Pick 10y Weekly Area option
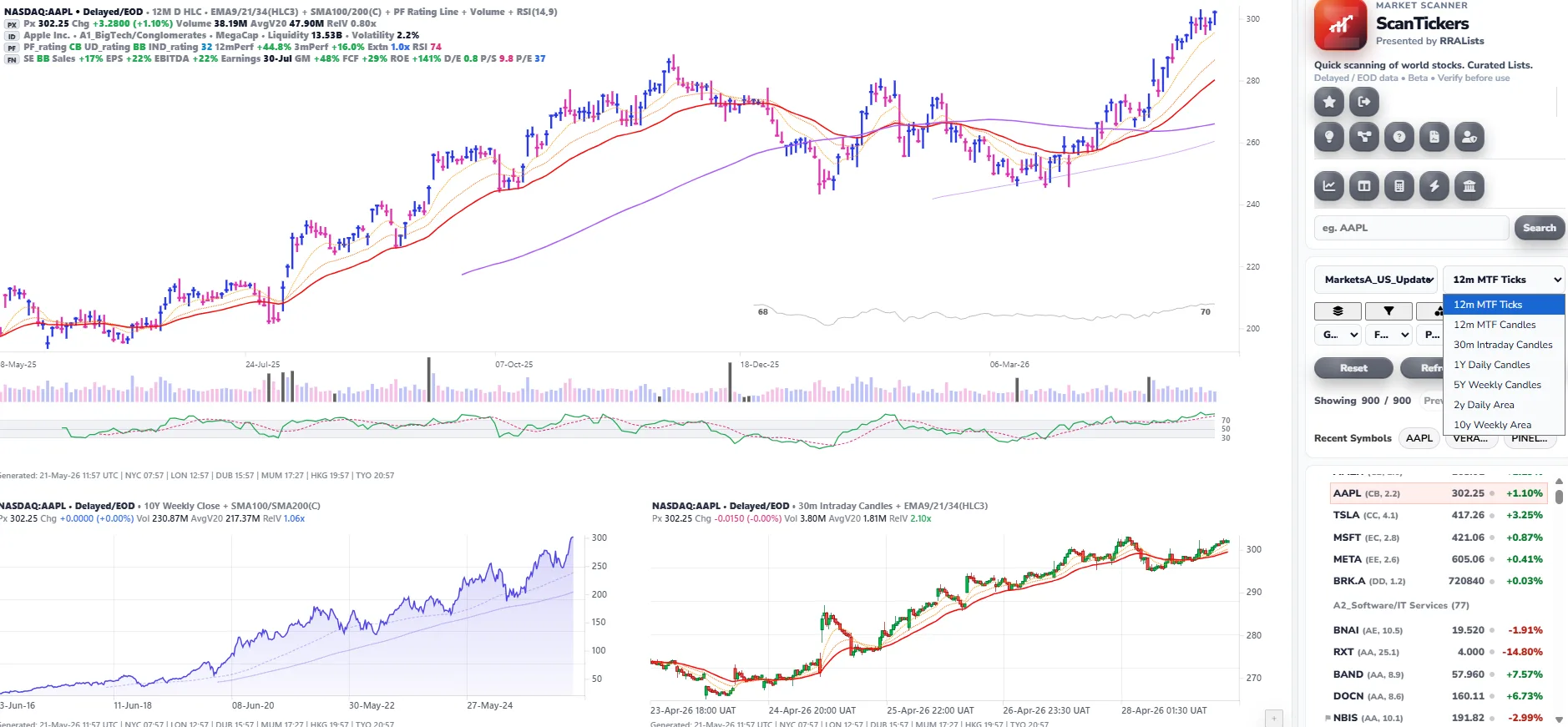This screenshot has width=1568, height=727. pyautogui.click(x=1504, y=425)
